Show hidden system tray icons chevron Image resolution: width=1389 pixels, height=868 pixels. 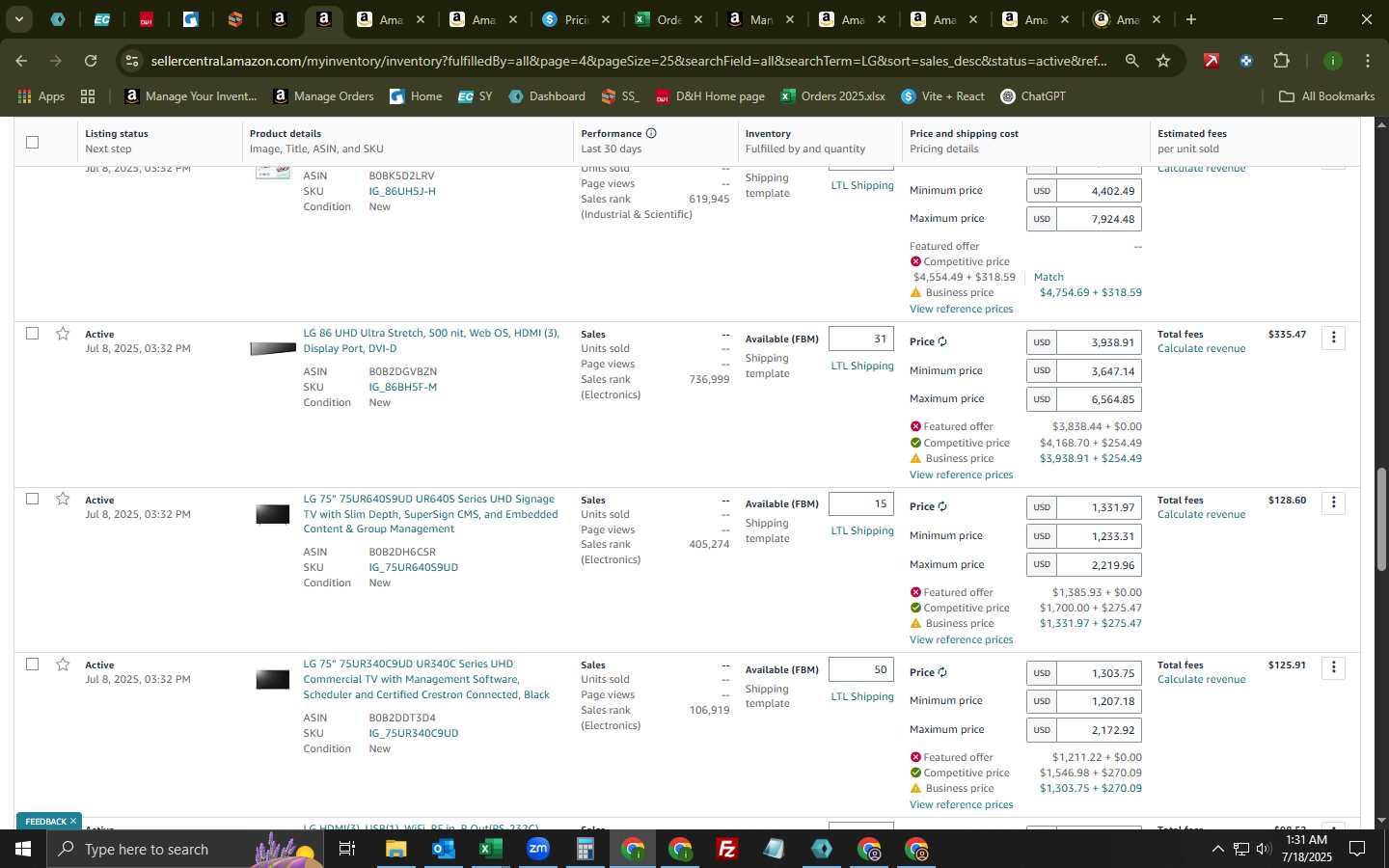pyautogui.click(x=1217, y=849)
